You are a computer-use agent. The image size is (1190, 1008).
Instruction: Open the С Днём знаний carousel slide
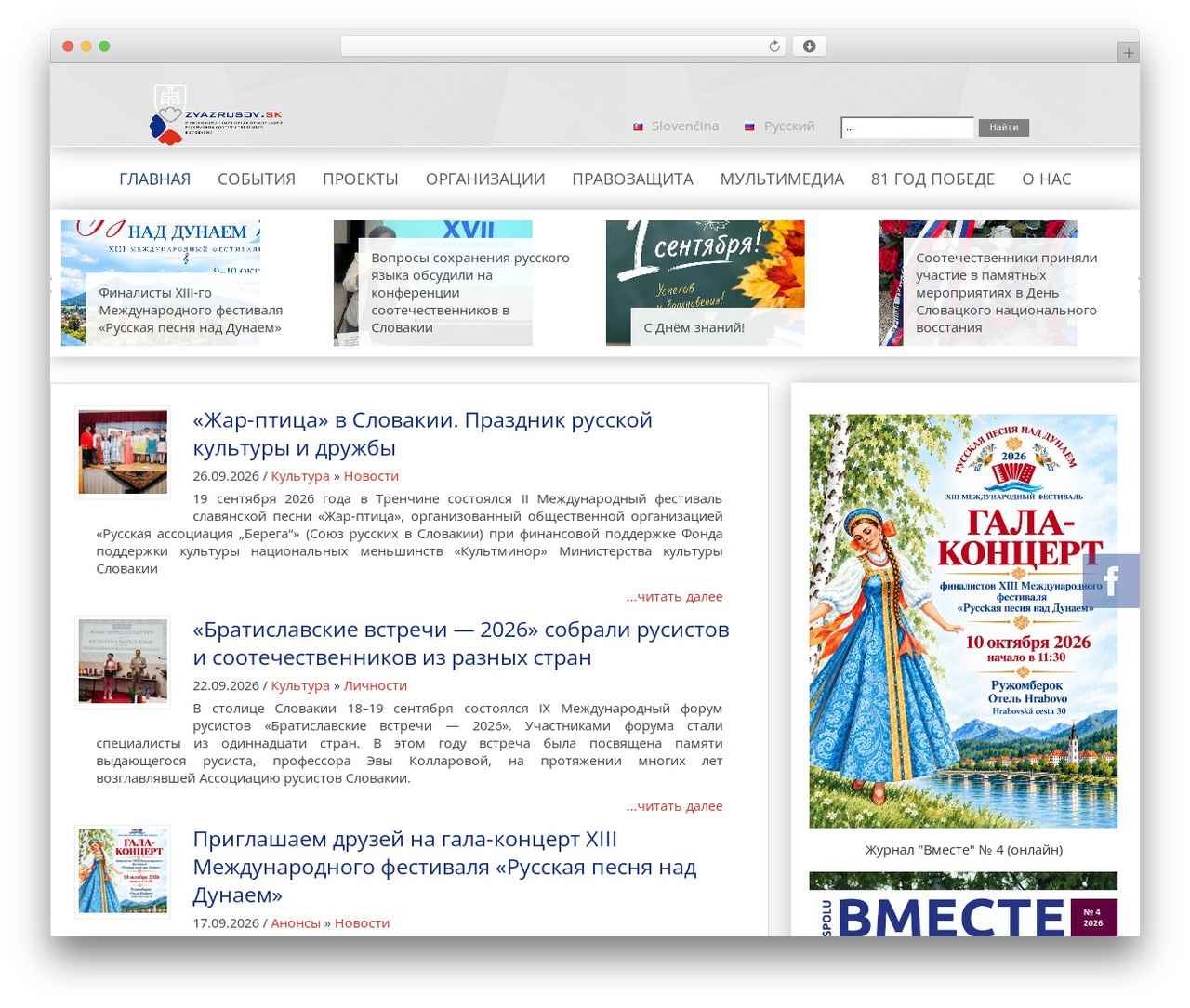(x=706, y=283)
